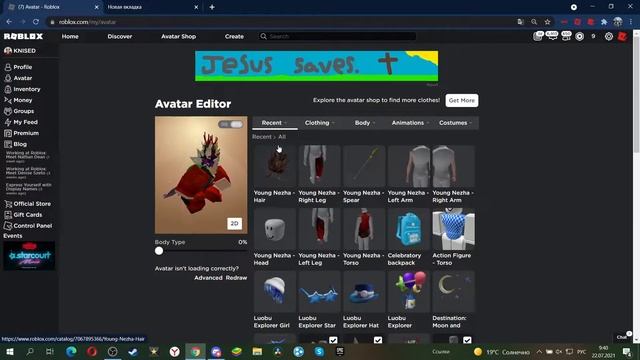This screenshot has width=640, height=360.
Task: Select Young Nezha - Head item
Action: click(x=274, y=237)
